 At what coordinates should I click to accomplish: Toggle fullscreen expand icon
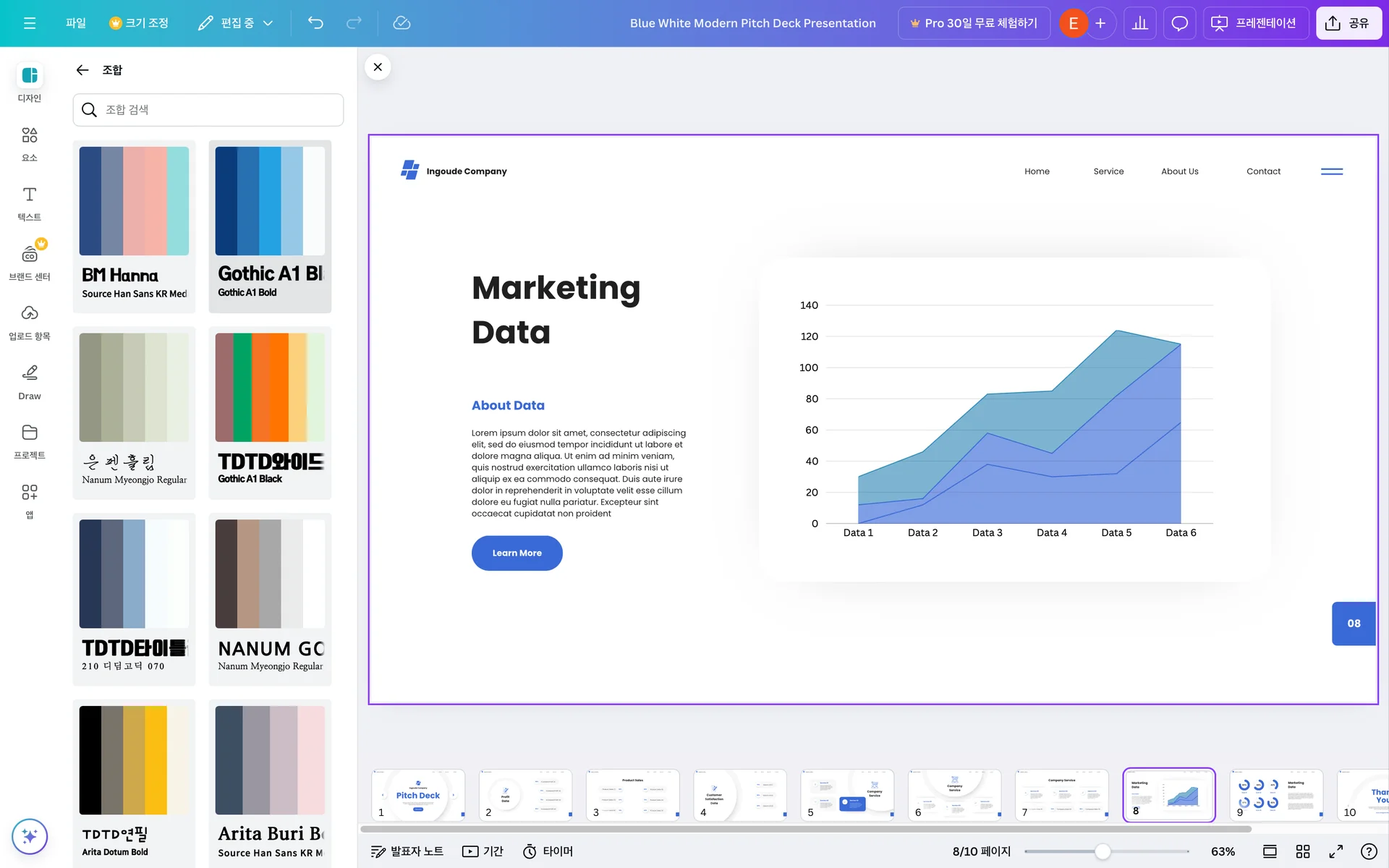pyautogui.click(x=1336, y=851)
